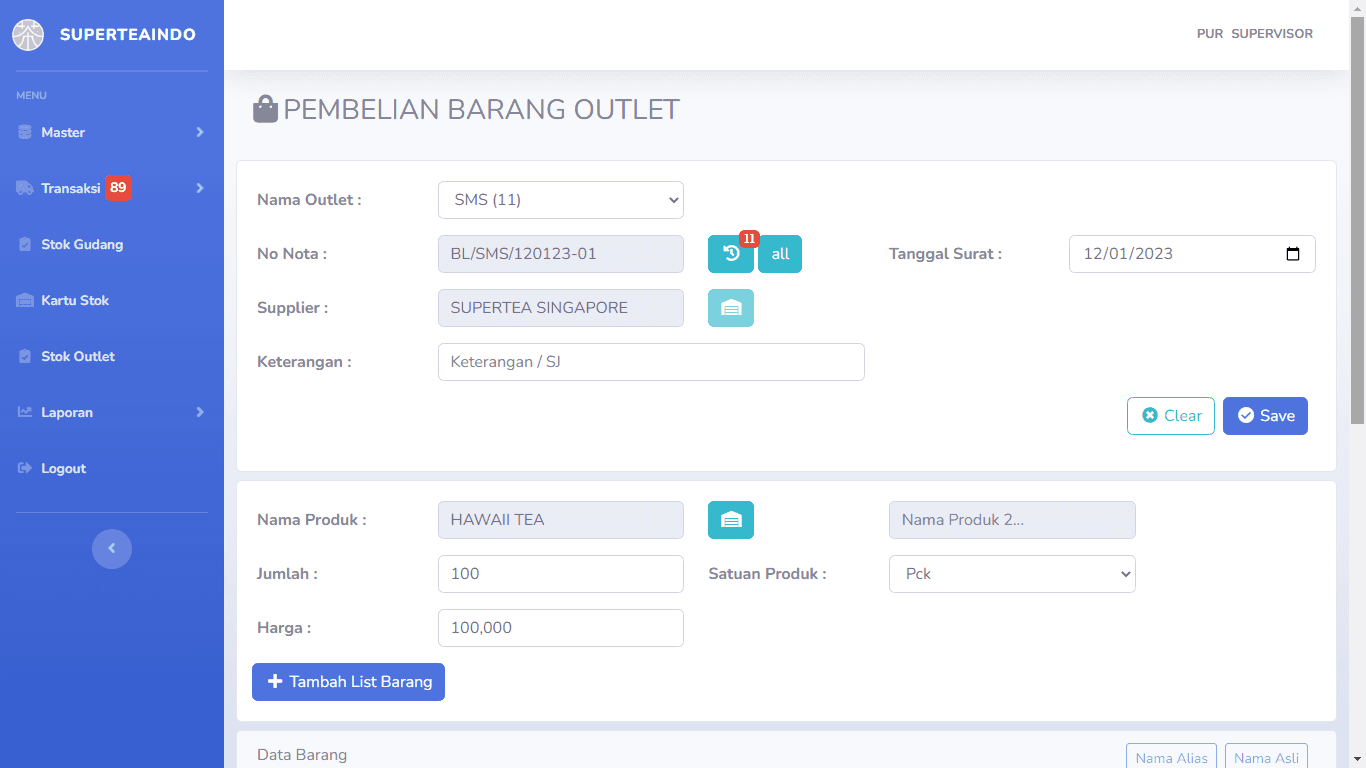Go to Stok Outlet
Viewport: 1366px width, 768px height.
tap(78, 356)
